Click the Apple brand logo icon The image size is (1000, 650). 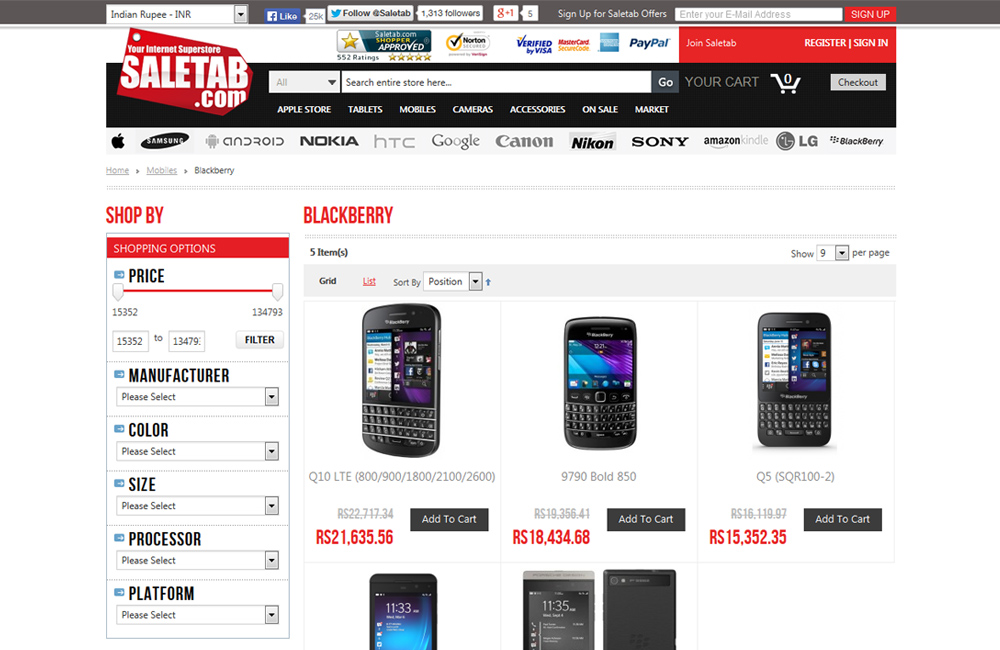click(118, 141)
